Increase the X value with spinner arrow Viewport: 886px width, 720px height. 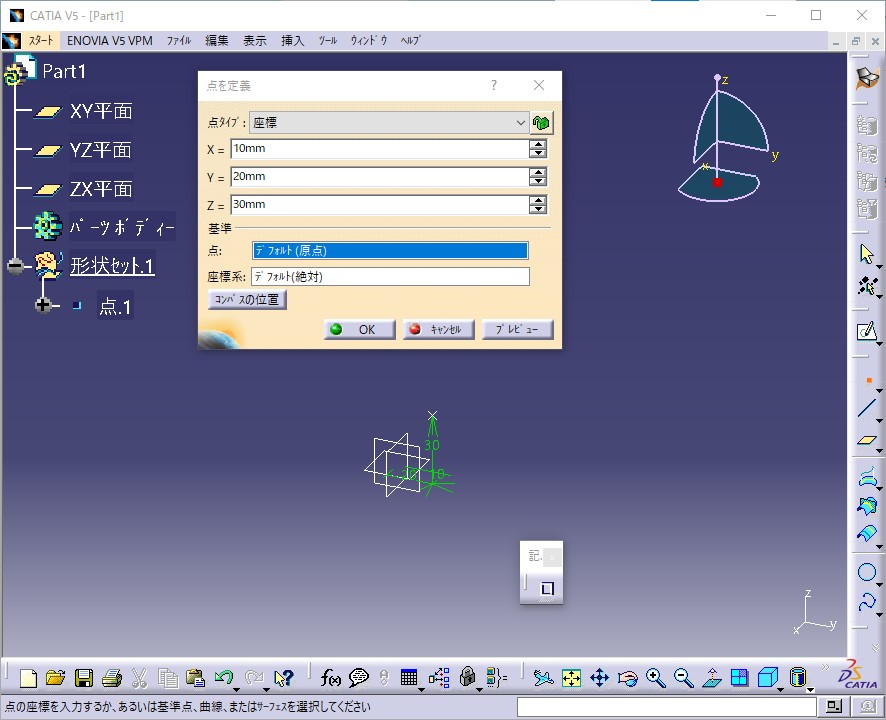point(538,144)
